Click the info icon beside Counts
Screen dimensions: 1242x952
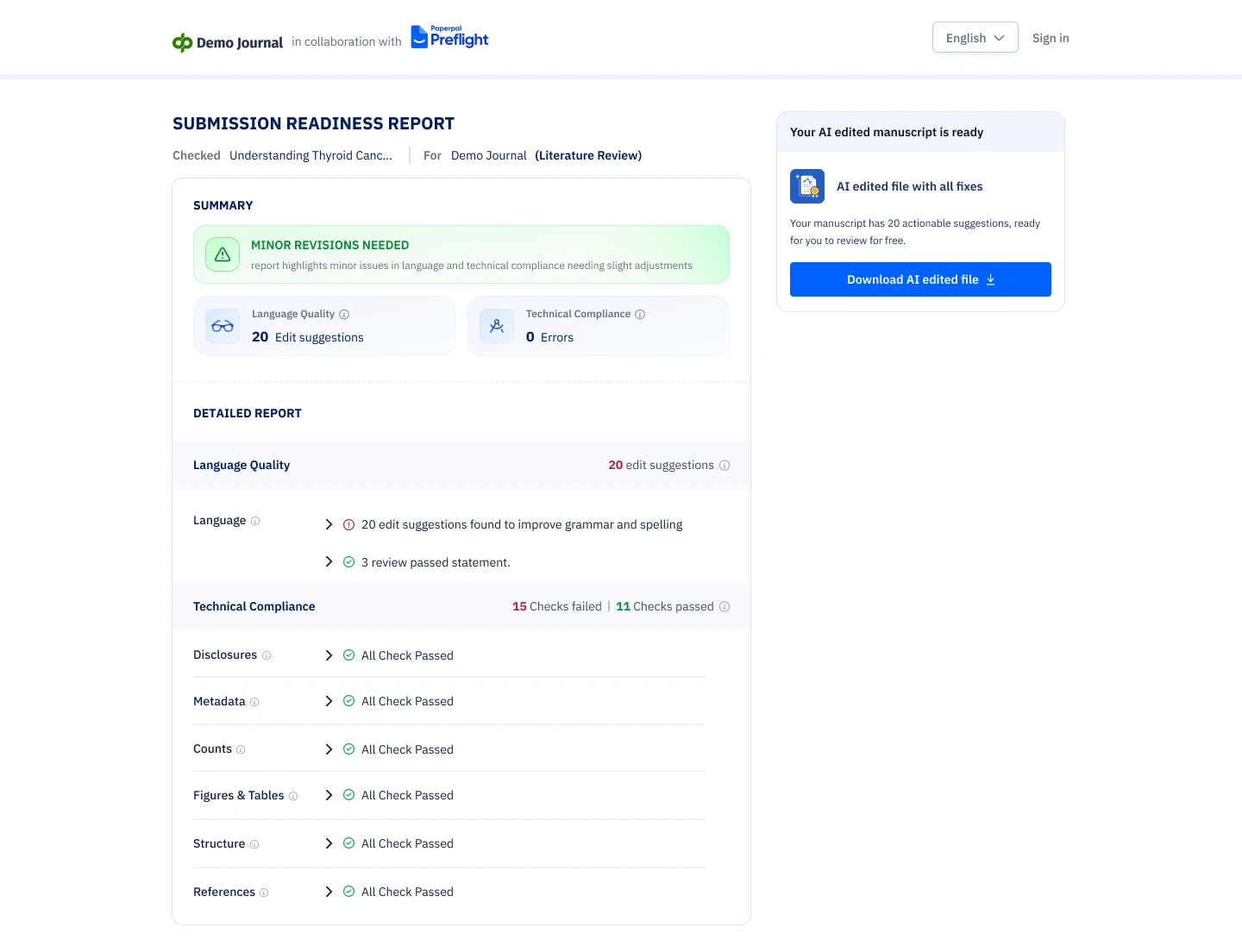[241, 749]
